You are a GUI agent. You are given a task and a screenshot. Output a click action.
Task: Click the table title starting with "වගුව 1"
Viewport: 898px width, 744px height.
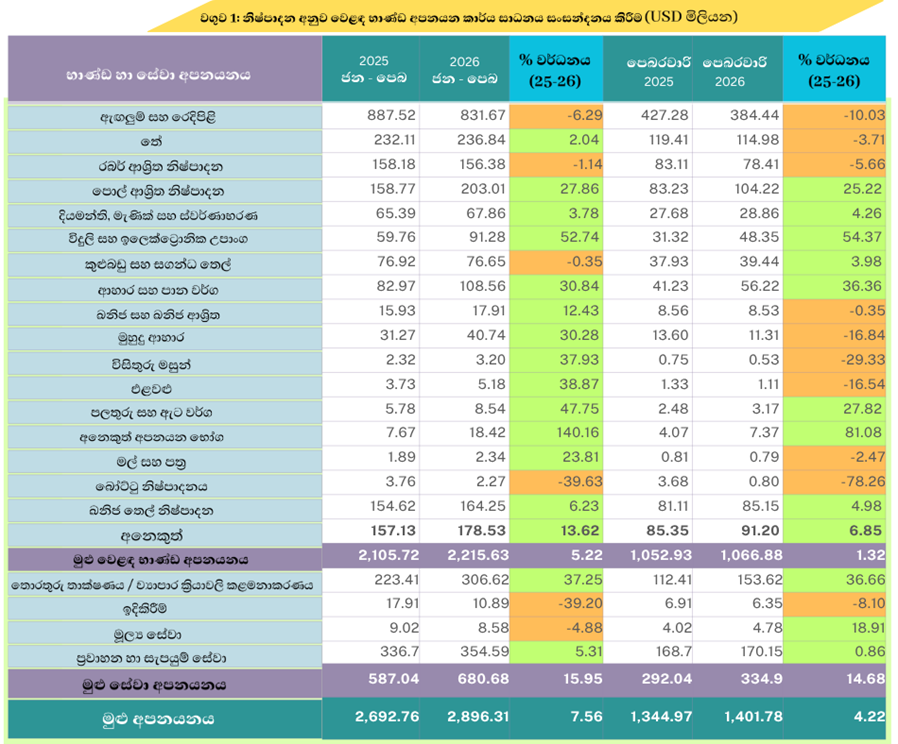[x=448, y=17]
